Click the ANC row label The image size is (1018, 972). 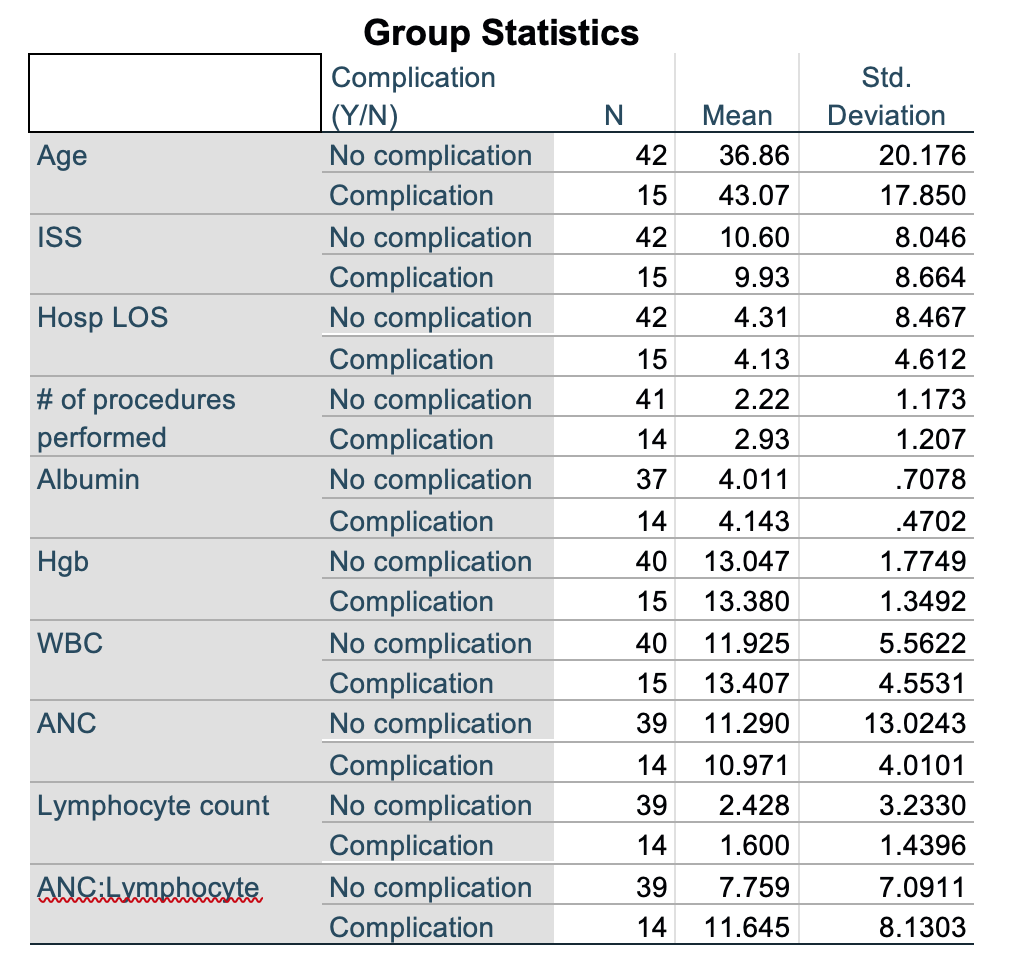67,723
